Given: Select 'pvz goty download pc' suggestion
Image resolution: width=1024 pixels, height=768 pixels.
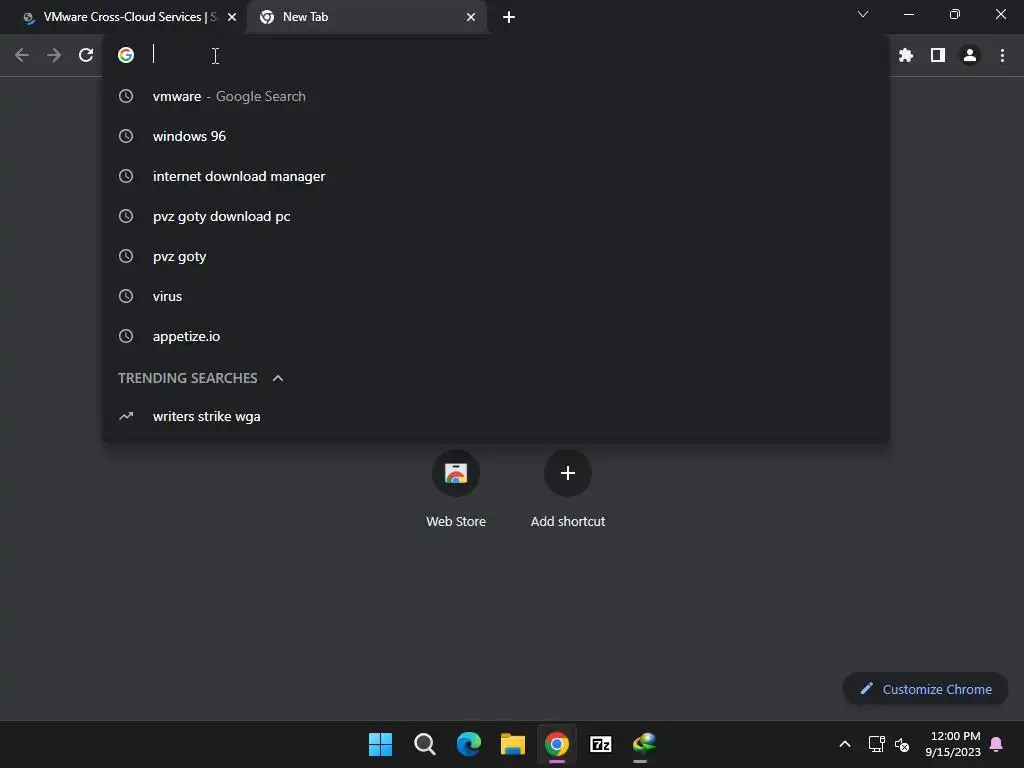Looking at the screenshot, I should click(x=496, y=216).
